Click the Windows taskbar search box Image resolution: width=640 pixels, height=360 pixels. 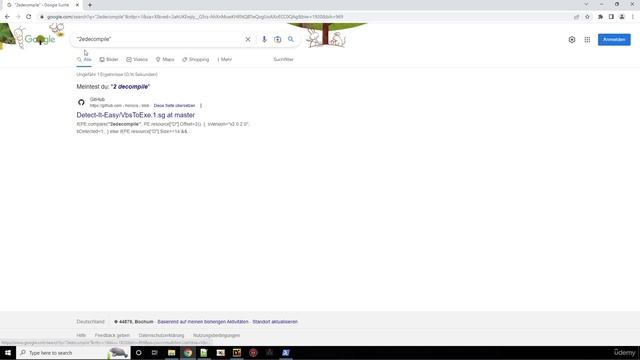pos(73,353)
